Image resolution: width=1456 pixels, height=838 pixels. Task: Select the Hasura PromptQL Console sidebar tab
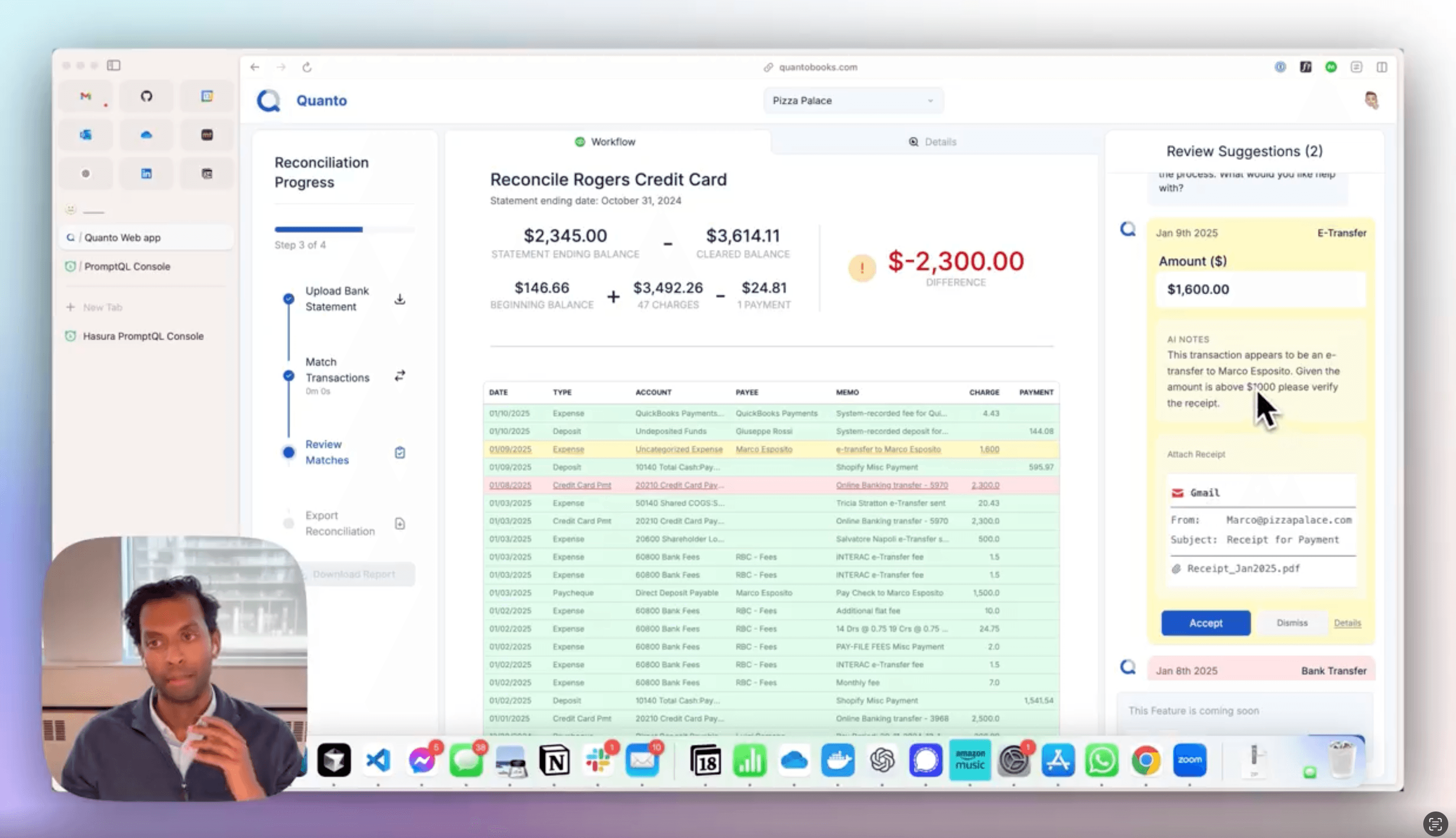pyautogui.click(x=146, y=336)
